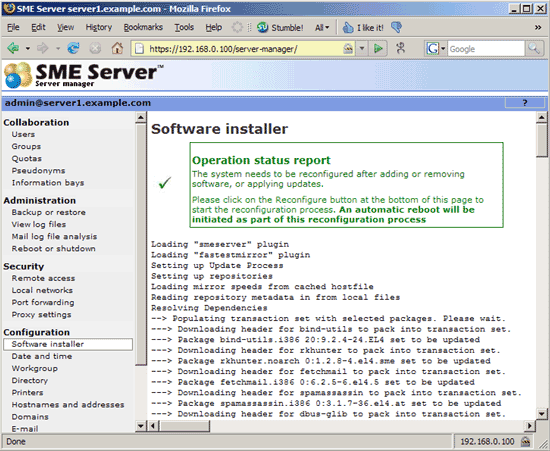The image size is (550, 451).
Task: Open Date and time link
Action: [42, 356]
